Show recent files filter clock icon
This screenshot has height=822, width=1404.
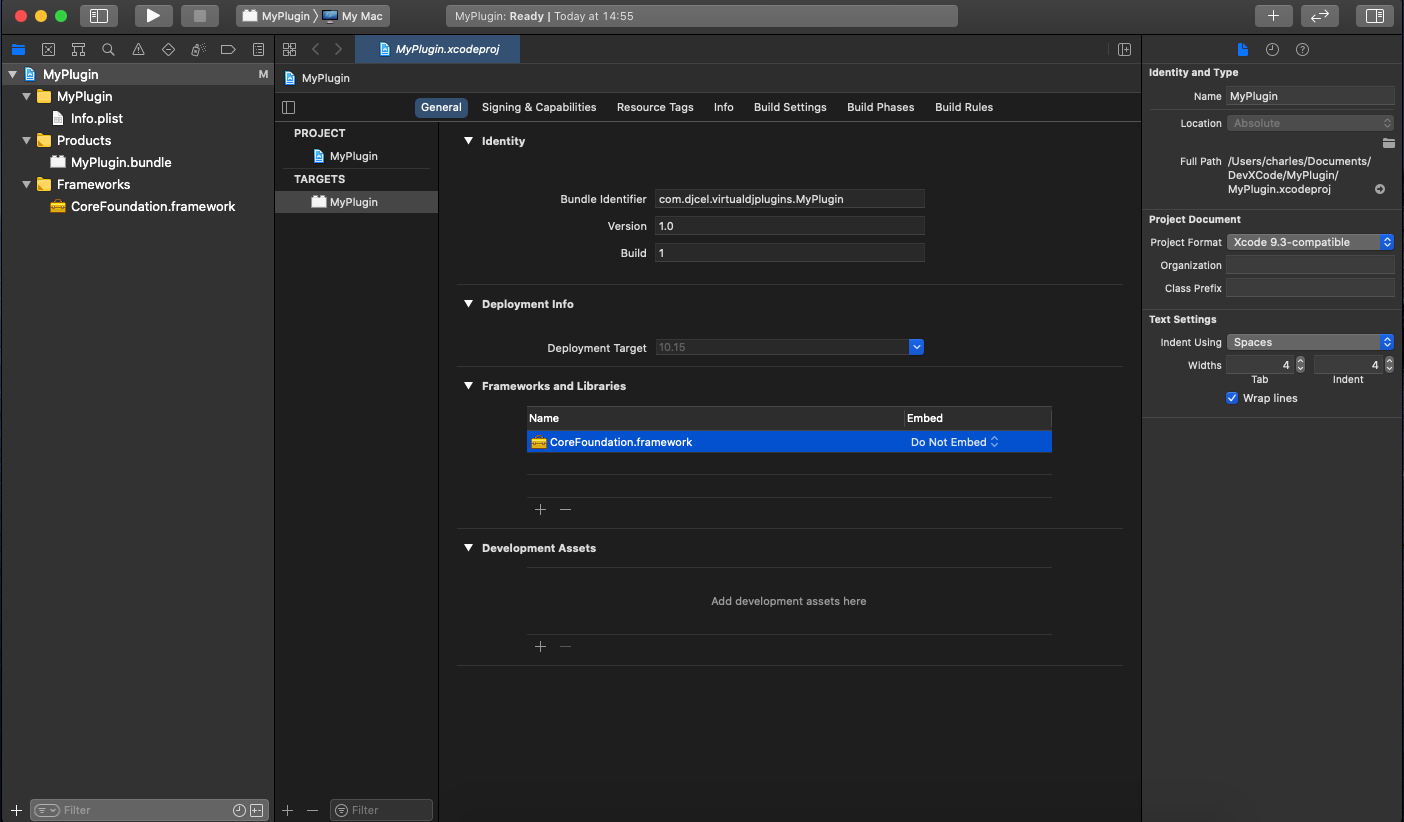pyautogui.click(x=239, y=810)
